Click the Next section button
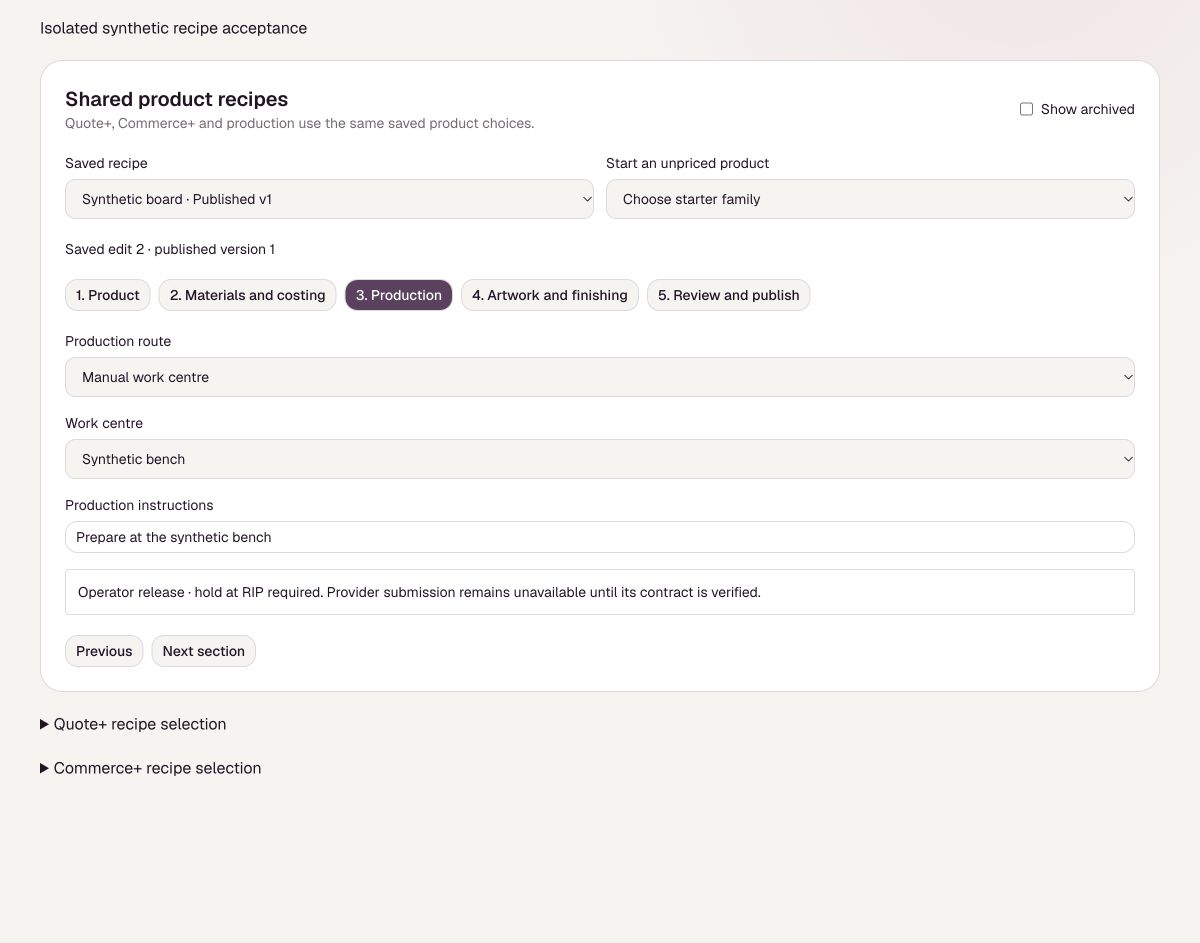The width and height of the screenshot is (1200, 943). (204, 651)
